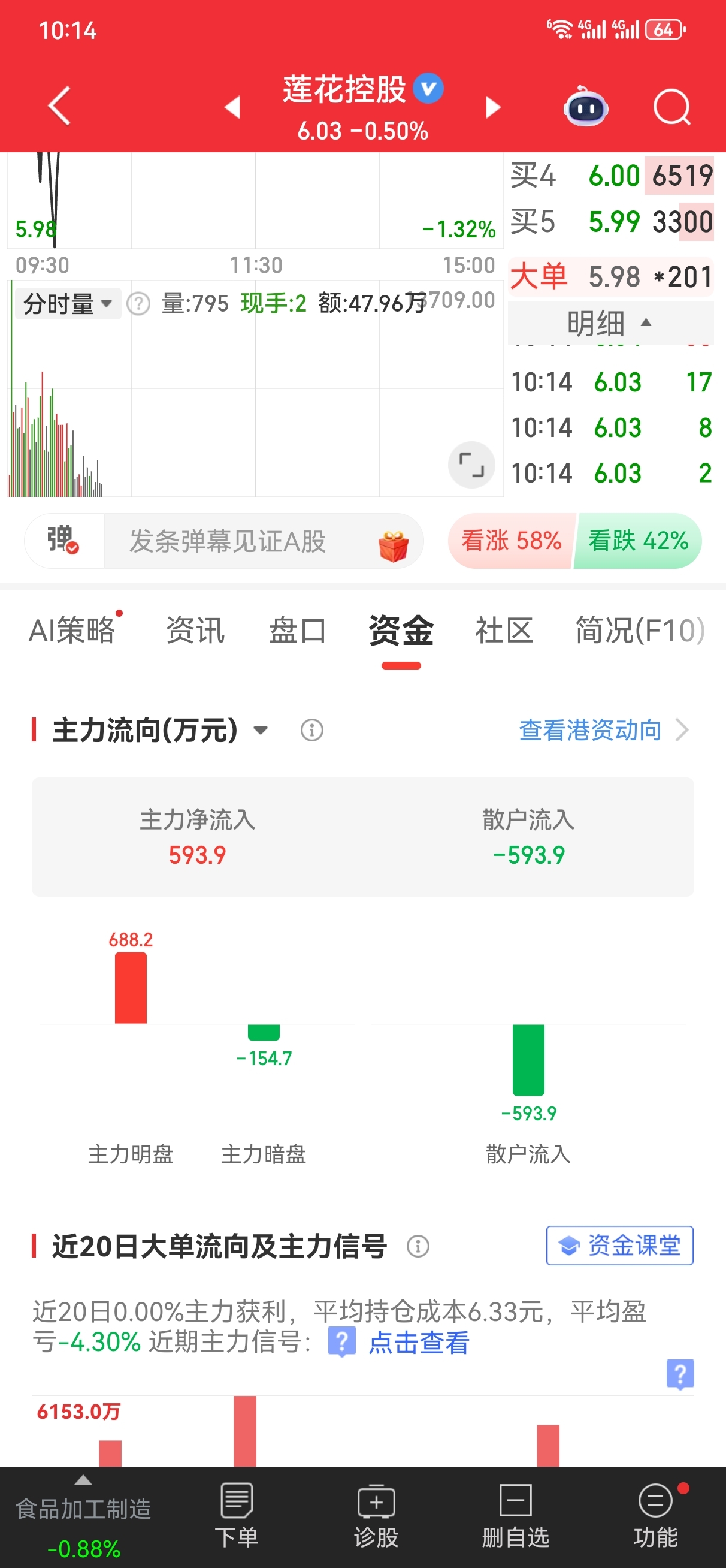
Task: Tap the 6153.0万 chart label
Action: [x=78, y=1411]
